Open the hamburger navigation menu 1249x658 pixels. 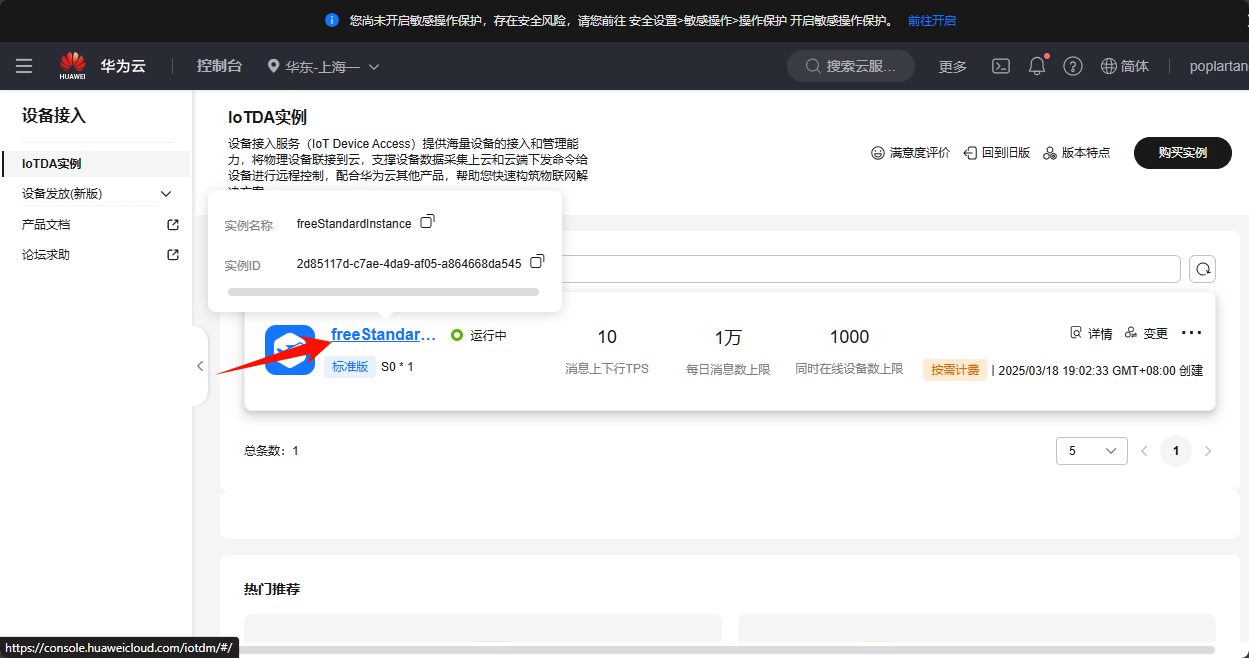coord(24,66)
